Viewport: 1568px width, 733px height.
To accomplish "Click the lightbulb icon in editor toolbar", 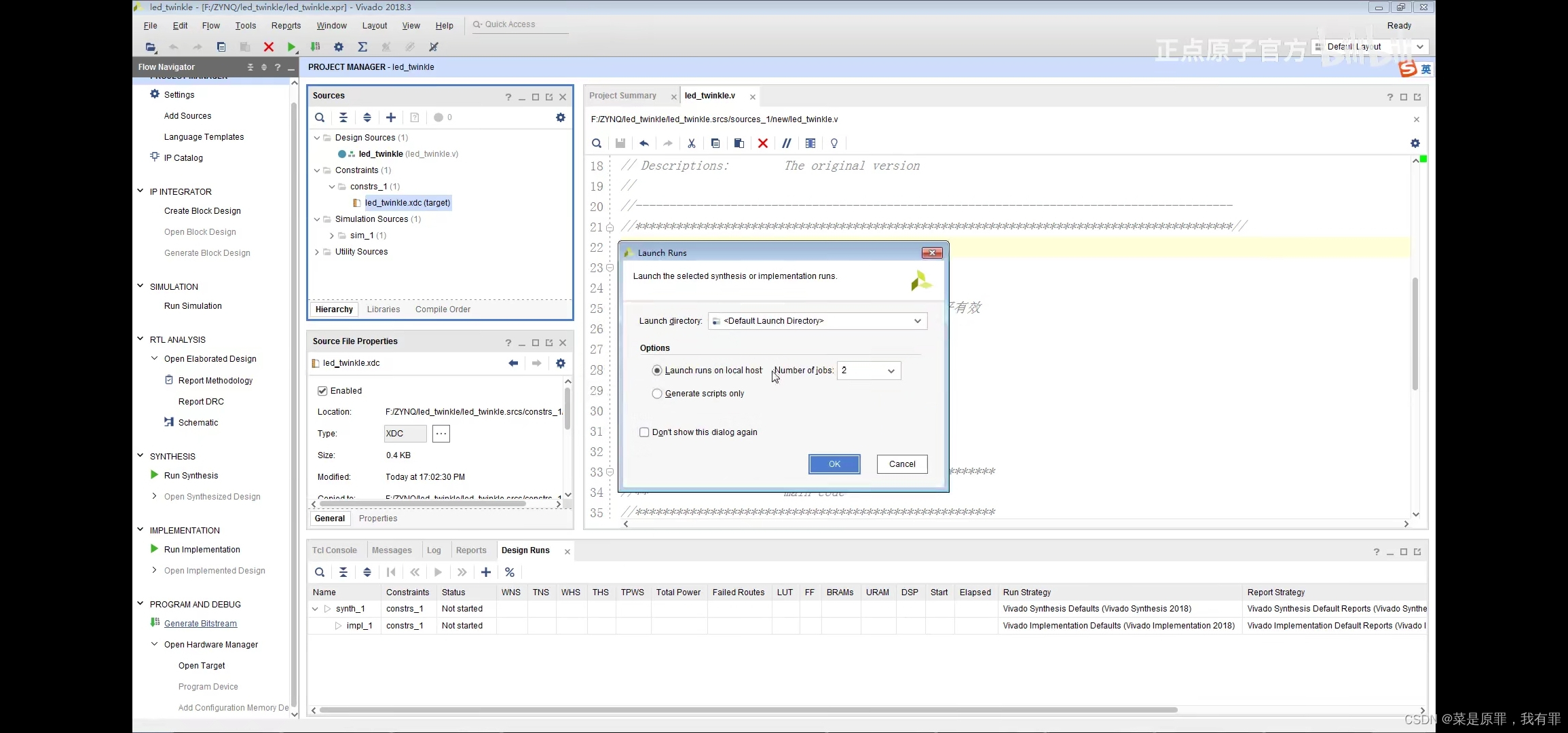I will (834, 143).
